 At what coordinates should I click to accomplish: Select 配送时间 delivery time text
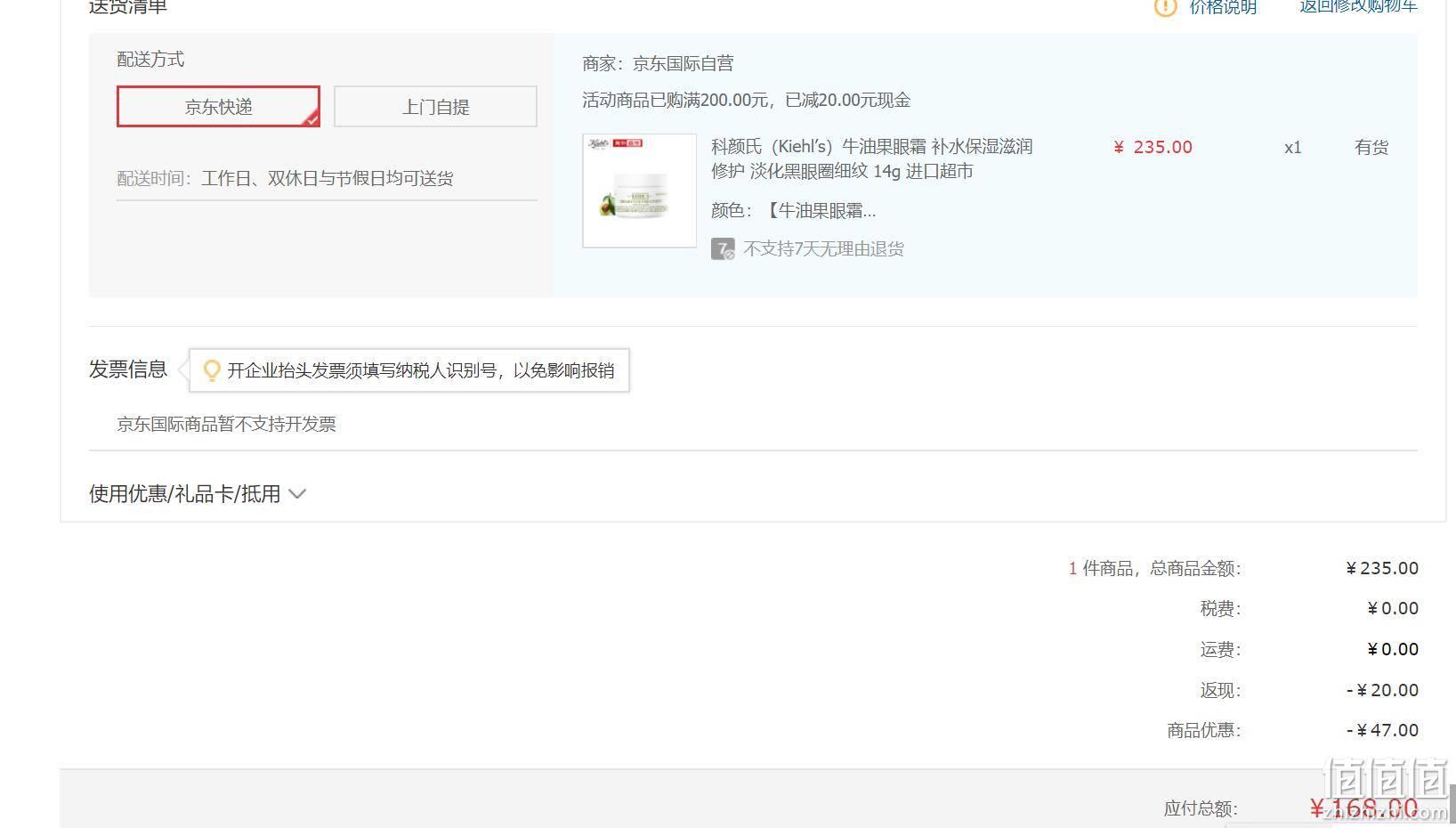click(x=285, y=178)
